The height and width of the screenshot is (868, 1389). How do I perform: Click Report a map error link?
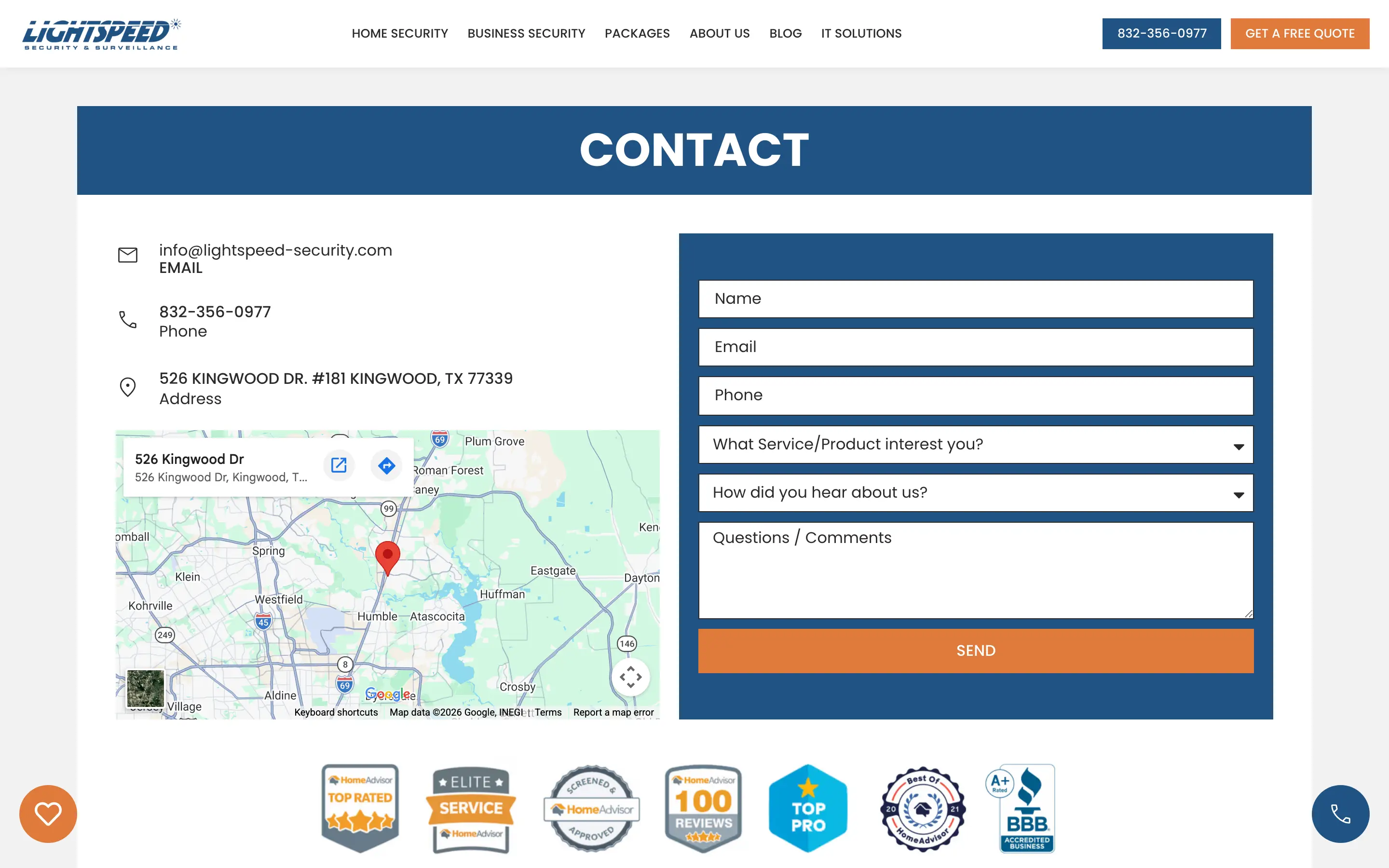[613, 712]
